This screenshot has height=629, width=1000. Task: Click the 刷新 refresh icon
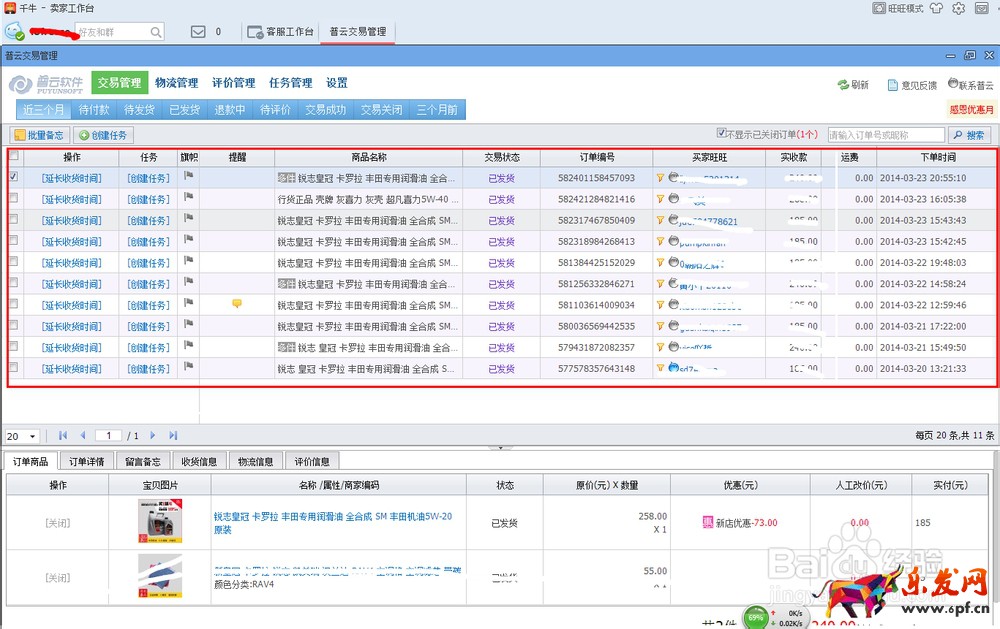pos(845,84)
